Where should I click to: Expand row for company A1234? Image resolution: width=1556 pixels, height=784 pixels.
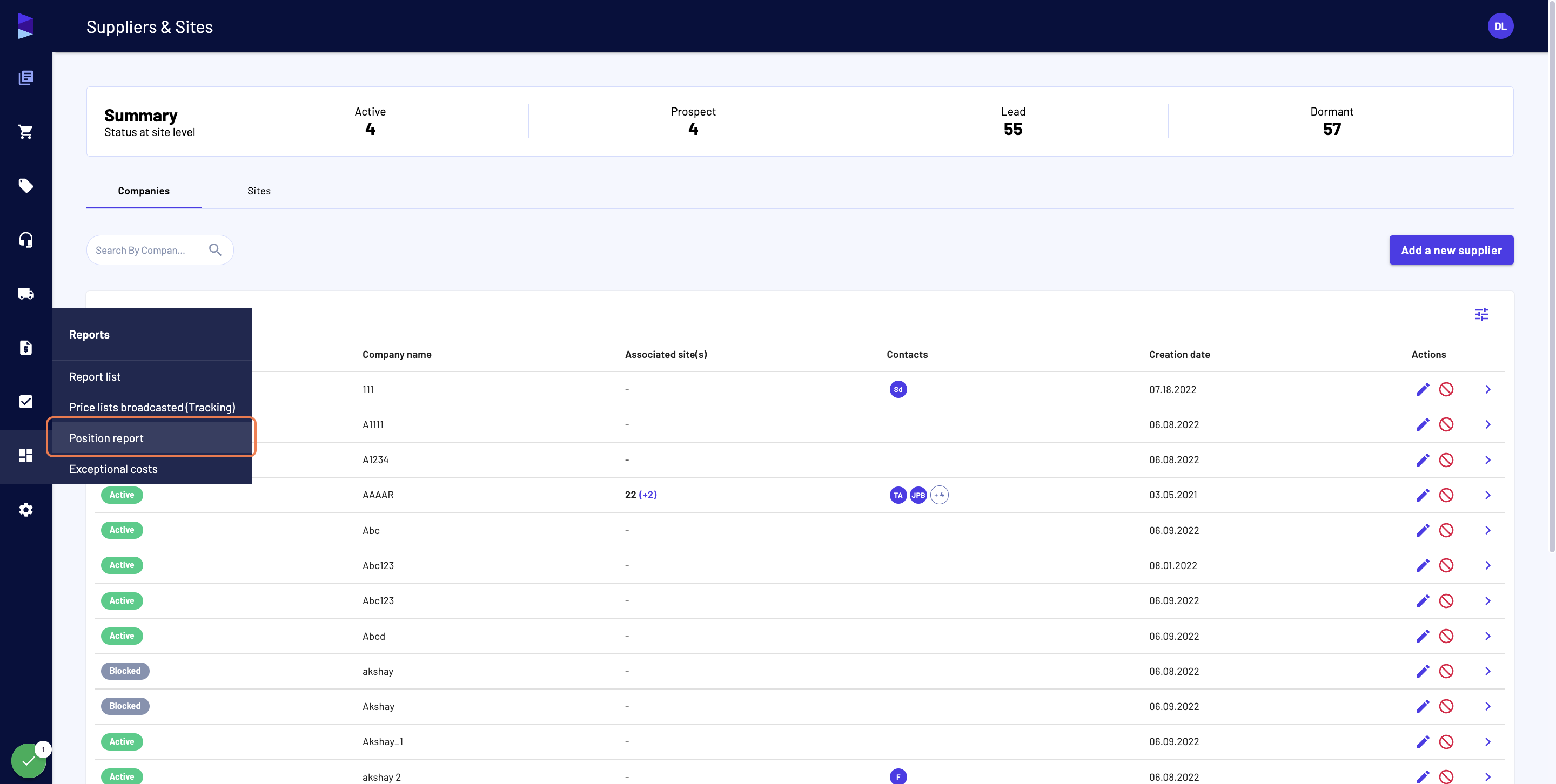click(x=1487, y=460)
